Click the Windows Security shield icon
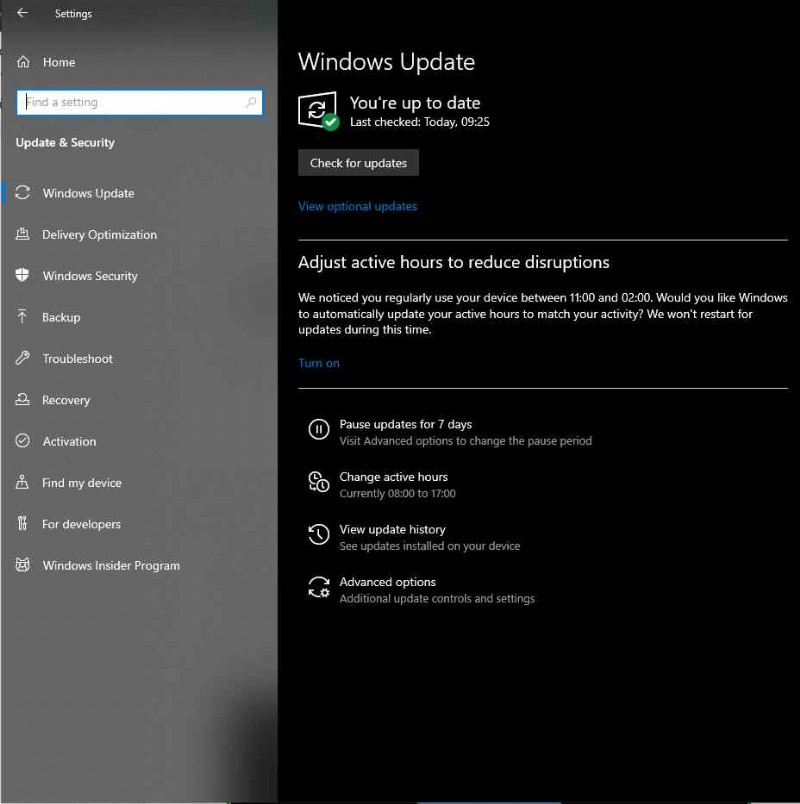The image size is (800, 804). click(x=23, y=276)
